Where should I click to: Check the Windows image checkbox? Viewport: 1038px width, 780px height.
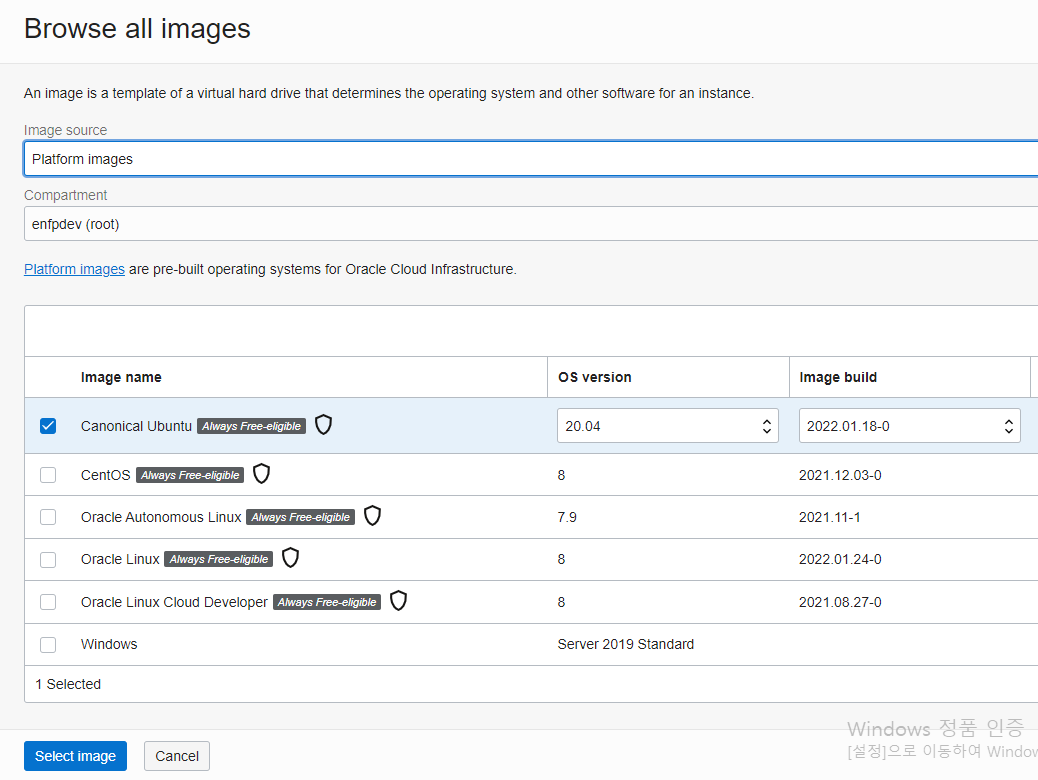tap(48, 644)
